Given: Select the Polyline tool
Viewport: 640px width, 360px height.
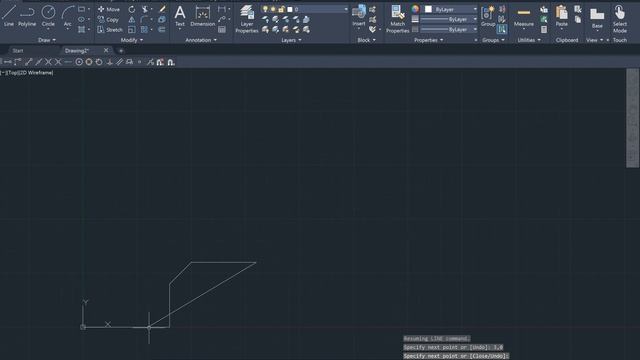Looking at the screenshot, I should pos(27,16).
